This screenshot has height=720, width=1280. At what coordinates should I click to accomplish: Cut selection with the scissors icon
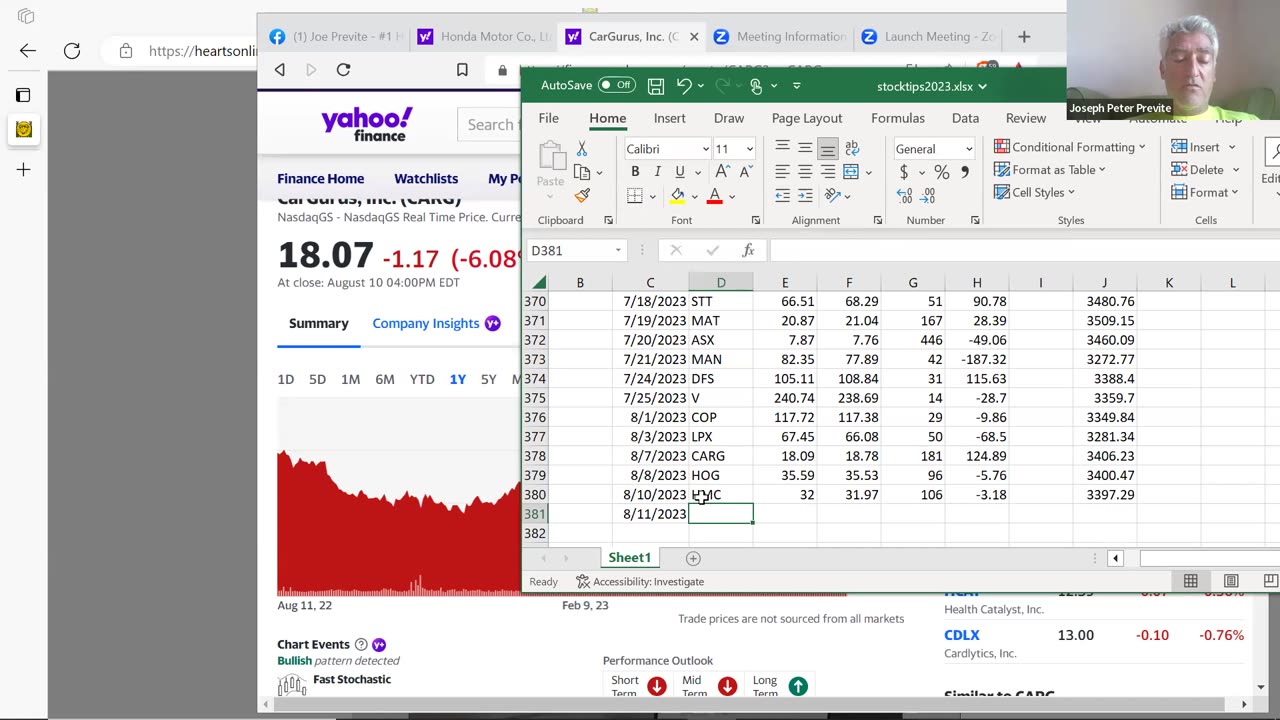pyautogui.click(x=582, y=149)
